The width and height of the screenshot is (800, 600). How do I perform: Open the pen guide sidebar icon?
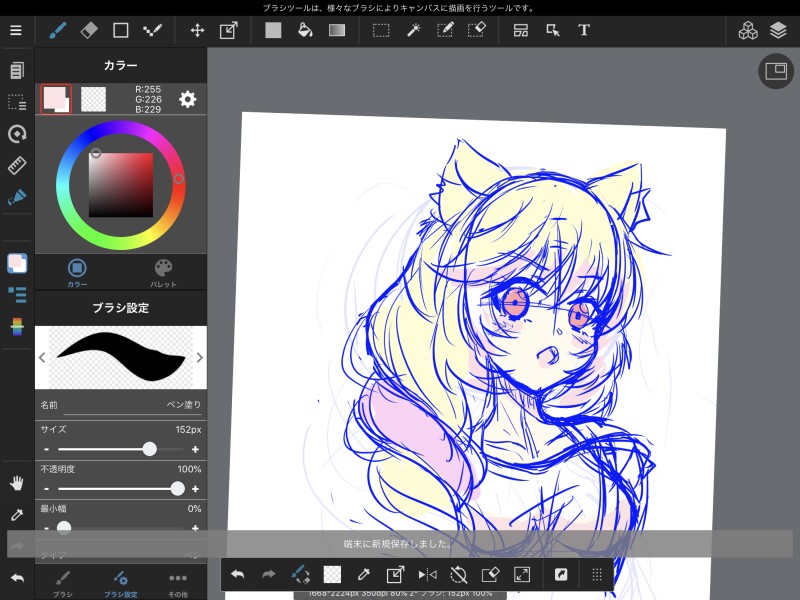17,197
